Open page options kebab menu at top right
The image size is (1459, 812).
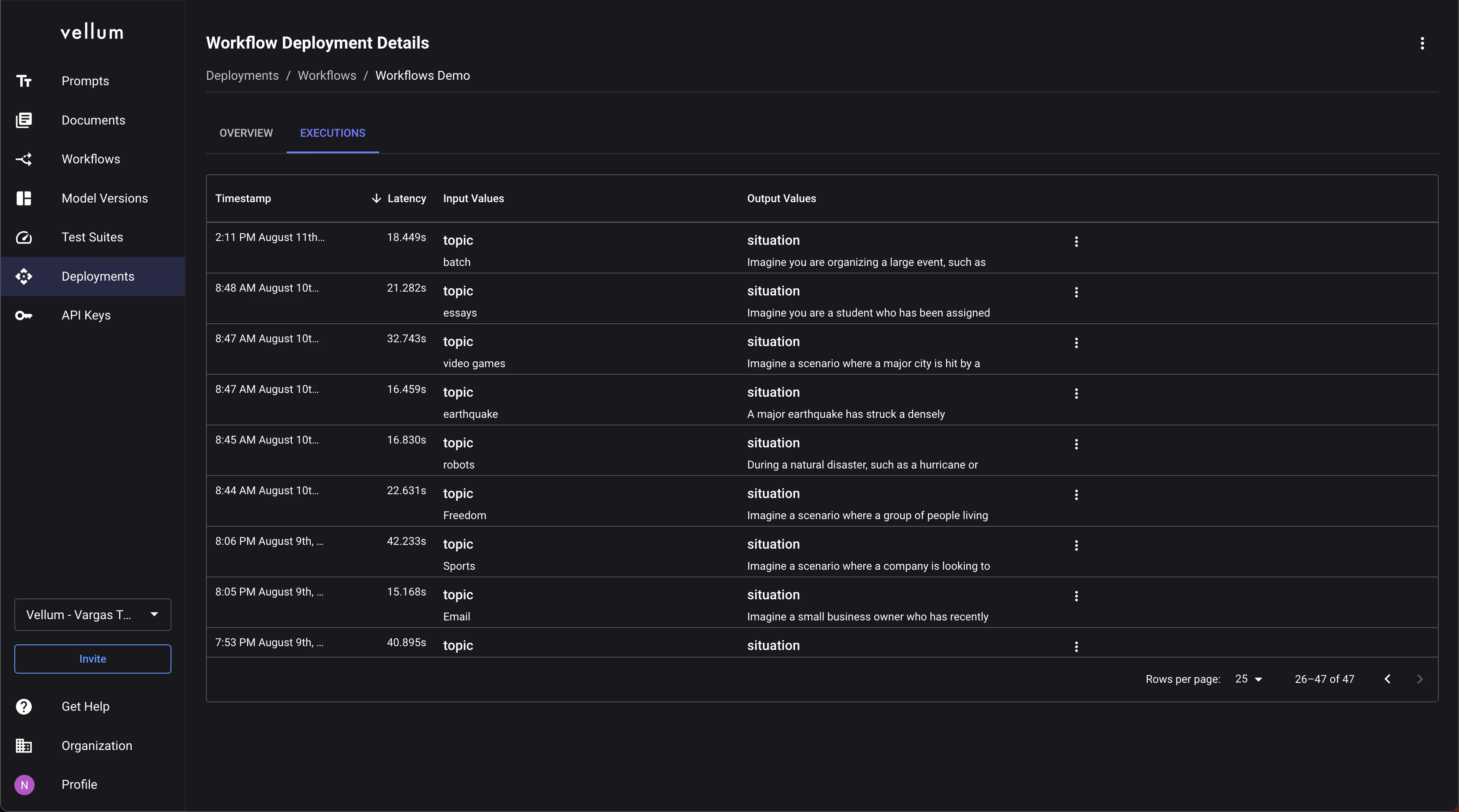[x=1422, y=43]
